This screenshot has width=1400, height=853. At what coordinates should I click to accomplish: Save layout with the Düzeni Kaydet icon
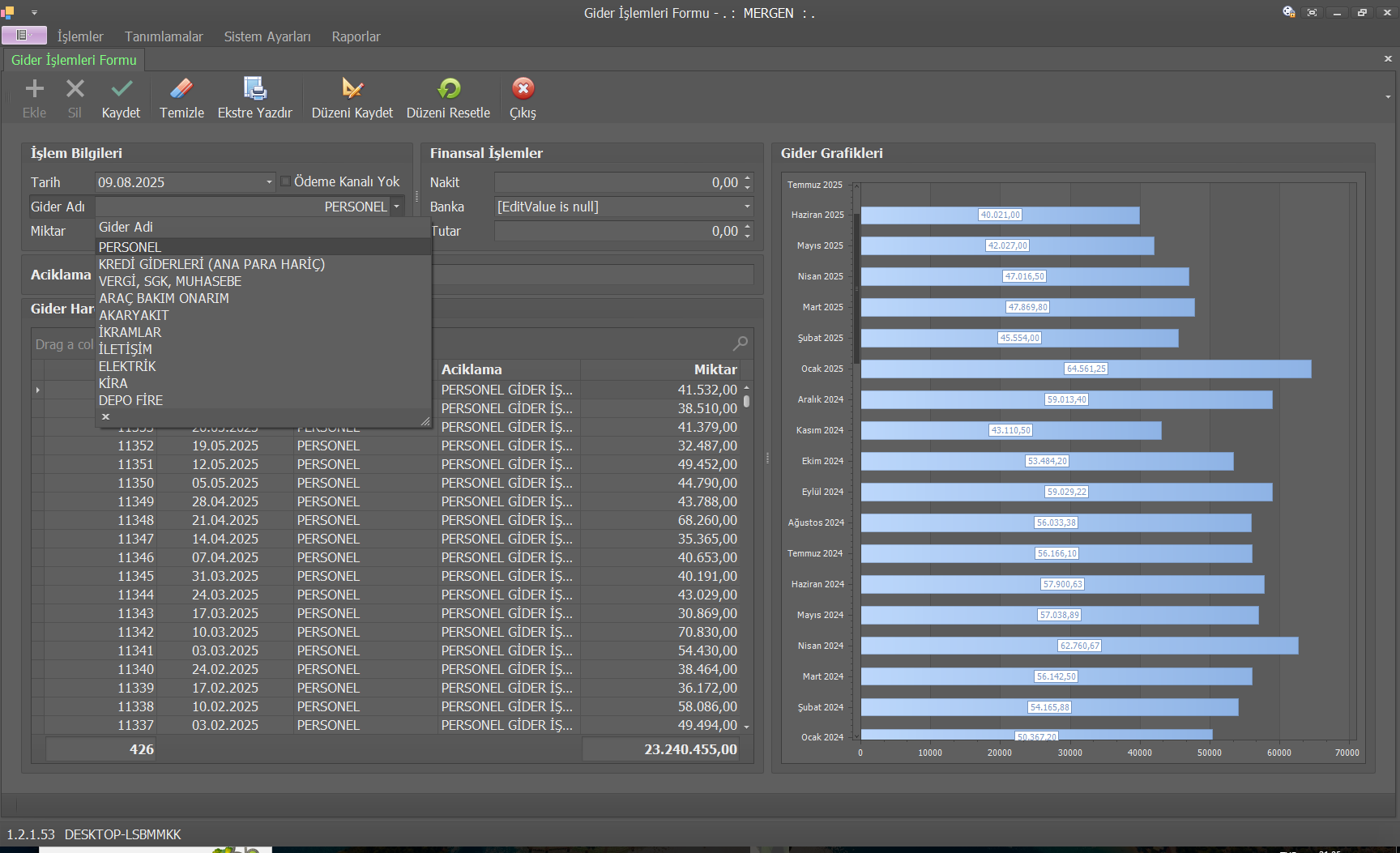coord(352,89)
